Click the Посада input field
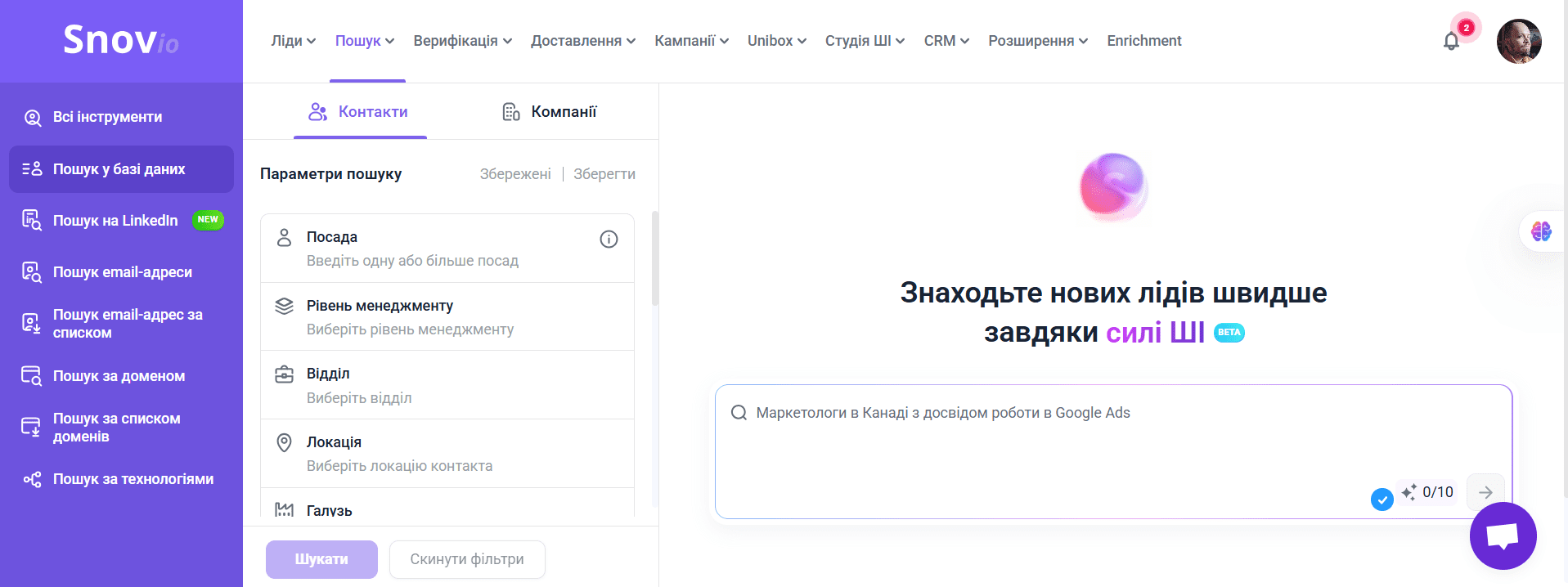Viewport: 1568px width, 587px height. [447, 249]
